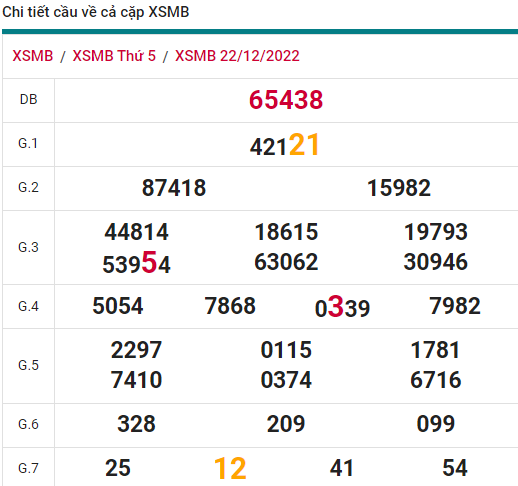Click G.6 number 209
This screenshot has height=486, width=518.
(286, 424)
